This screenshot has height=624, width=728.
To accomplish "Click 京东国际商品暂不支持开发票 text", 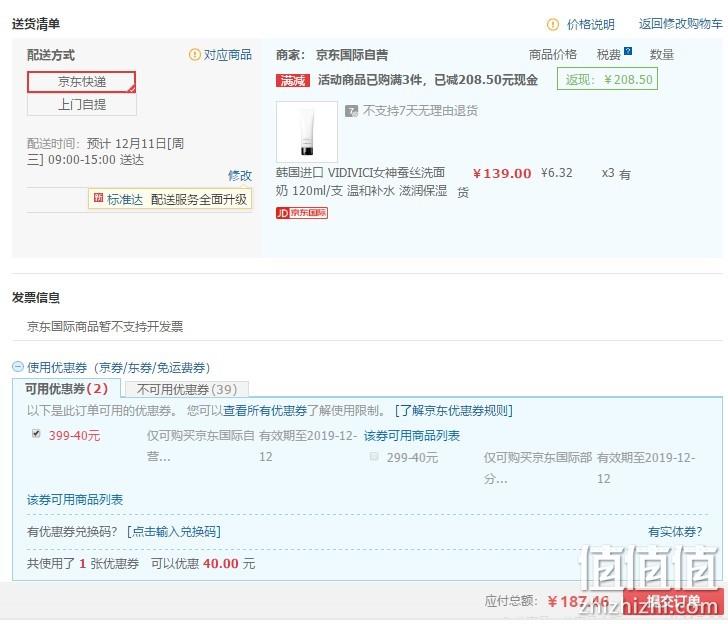I will (105, 326).
